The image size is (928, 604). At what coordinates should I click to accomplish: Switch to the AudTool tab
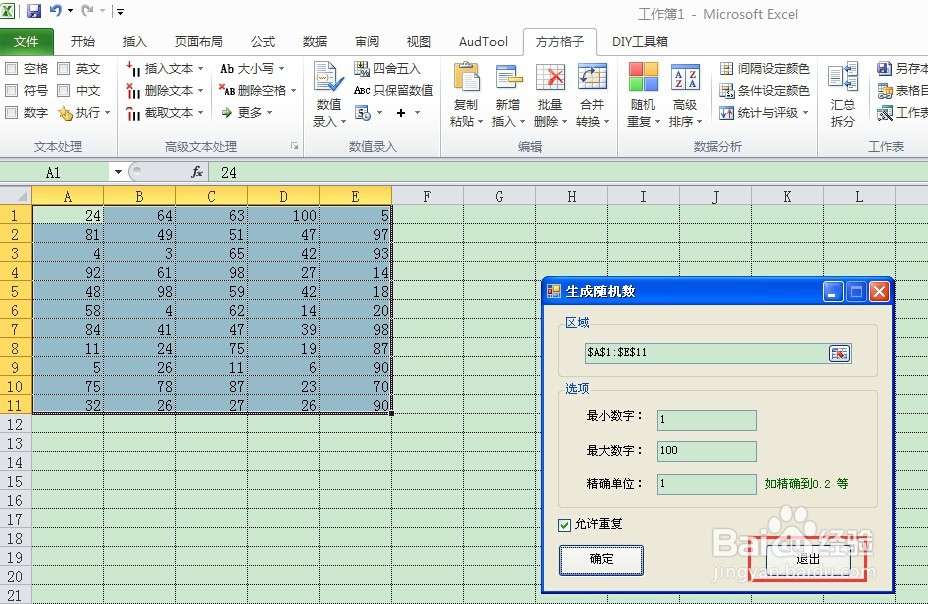(x=483, y=41)
